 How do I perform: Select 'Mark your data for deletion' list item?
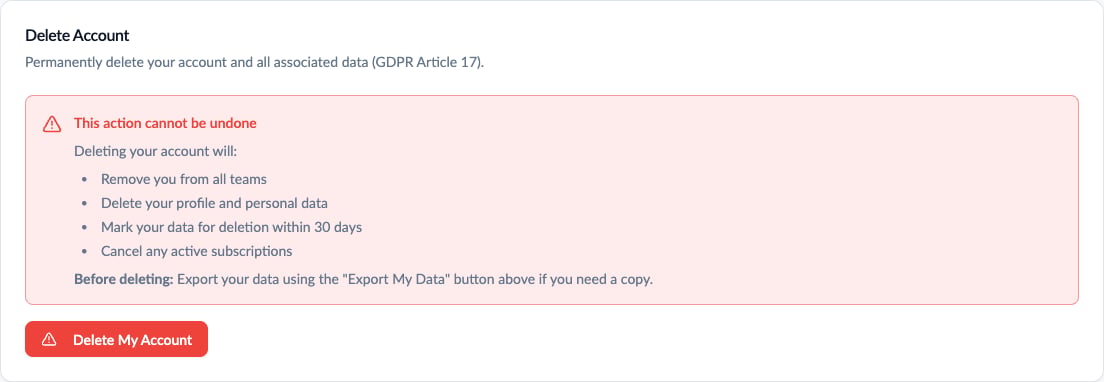tap(232, 227)
